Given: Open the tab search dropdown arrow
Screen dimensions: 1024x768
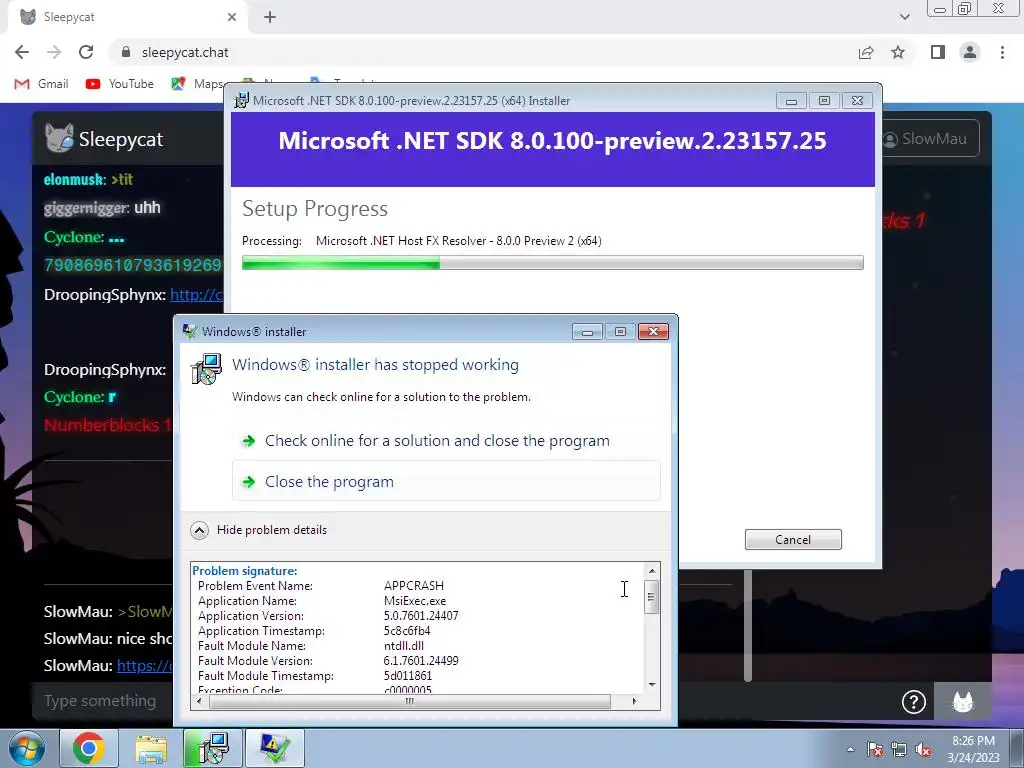Looking at the screenshot, I should [904, 17].
